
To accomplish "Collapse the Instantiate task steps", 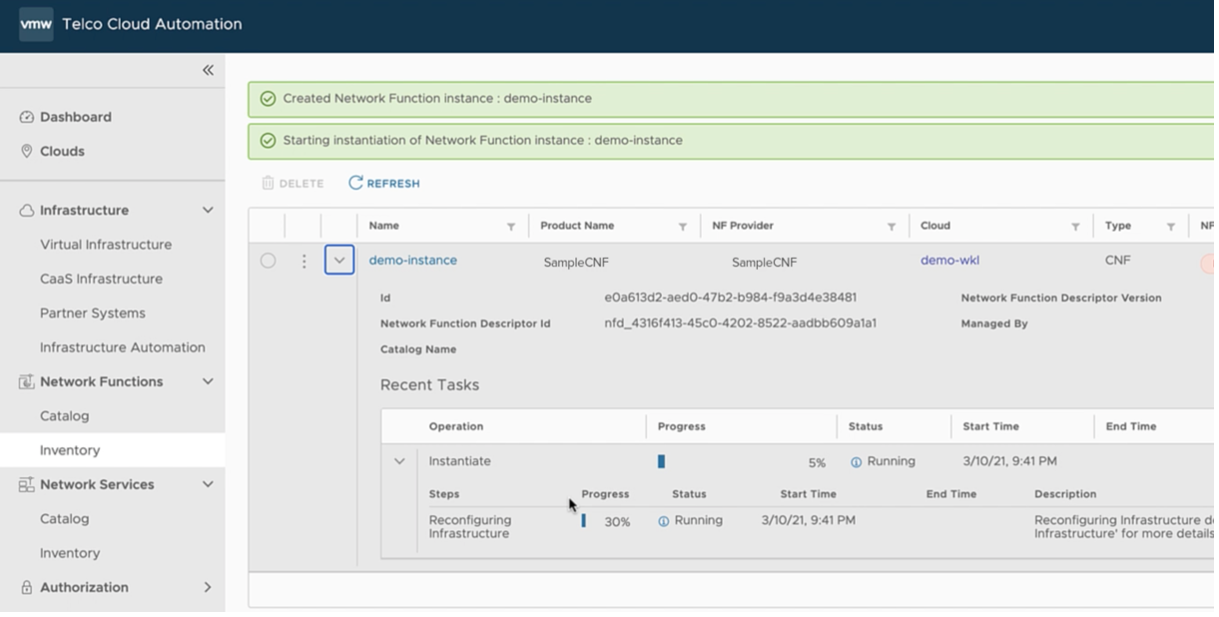I will click(400, 462).
